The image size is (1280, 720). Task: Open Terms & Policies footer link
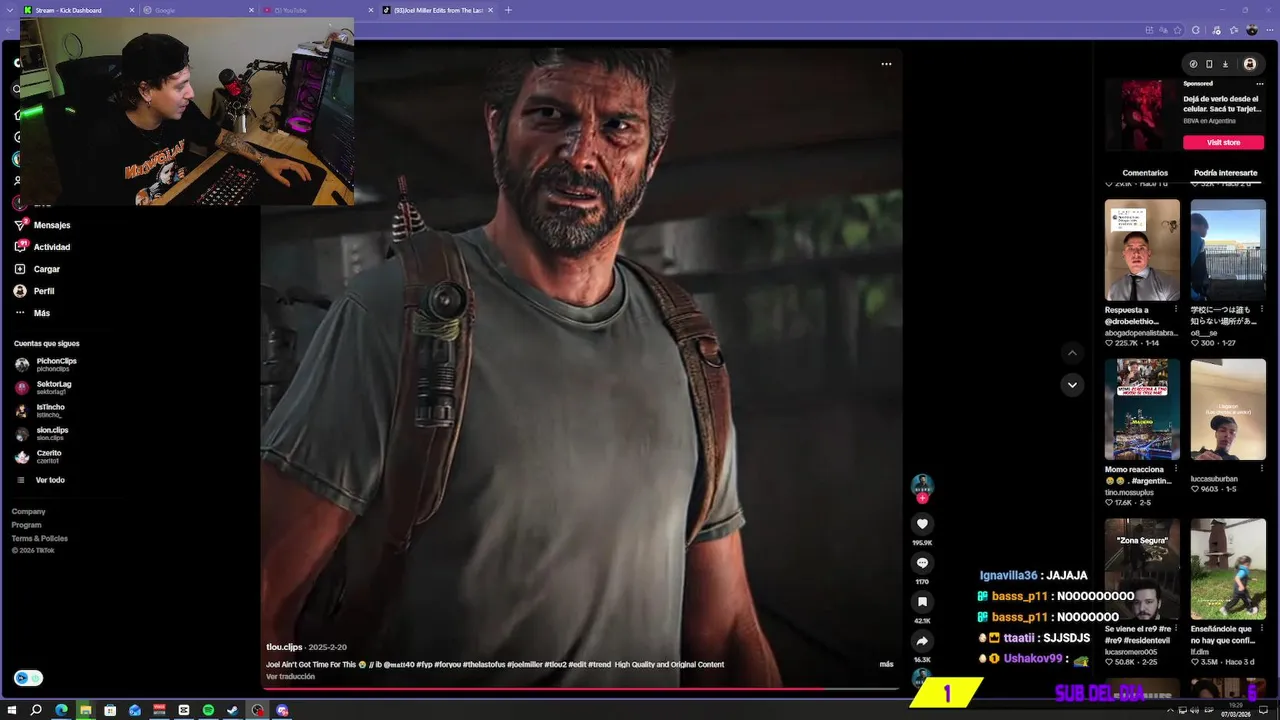point(40,538)
